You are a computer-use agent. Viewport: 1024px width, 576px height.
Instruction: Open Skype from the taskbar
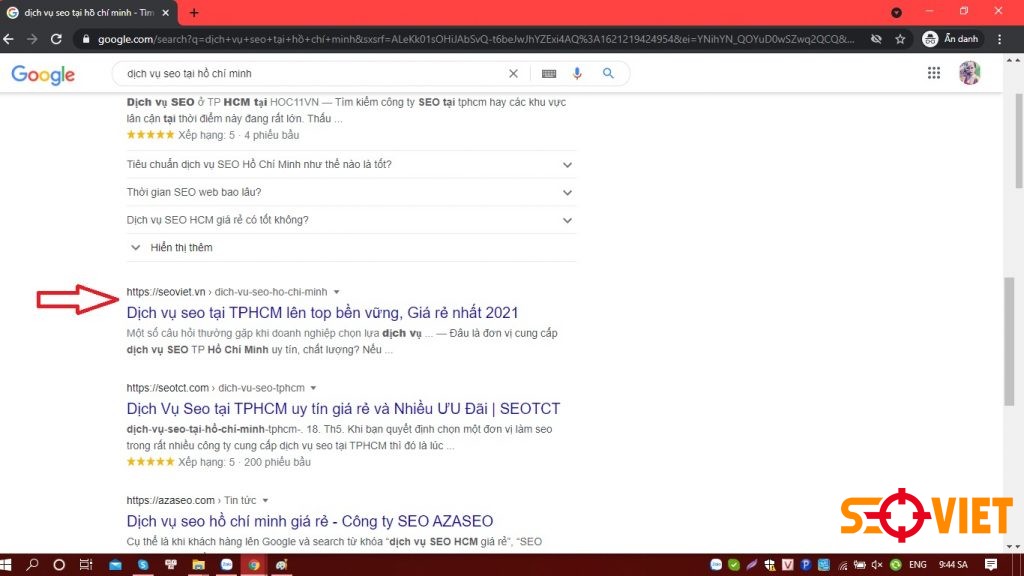[x=142, y=565]
